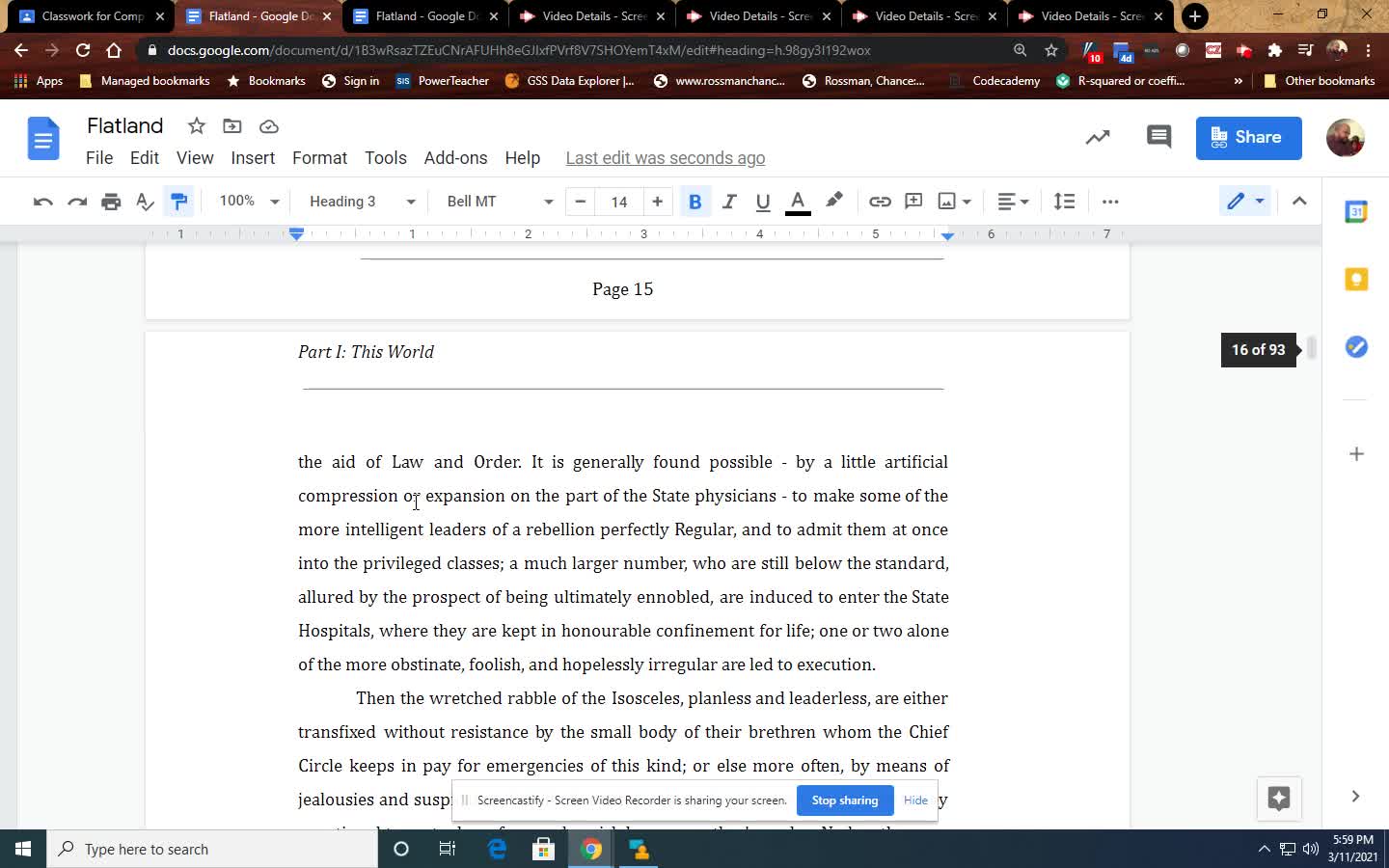Collapse the menus with the up chevron
The height and width of the screenshot is (868, 1389).
1299,202
